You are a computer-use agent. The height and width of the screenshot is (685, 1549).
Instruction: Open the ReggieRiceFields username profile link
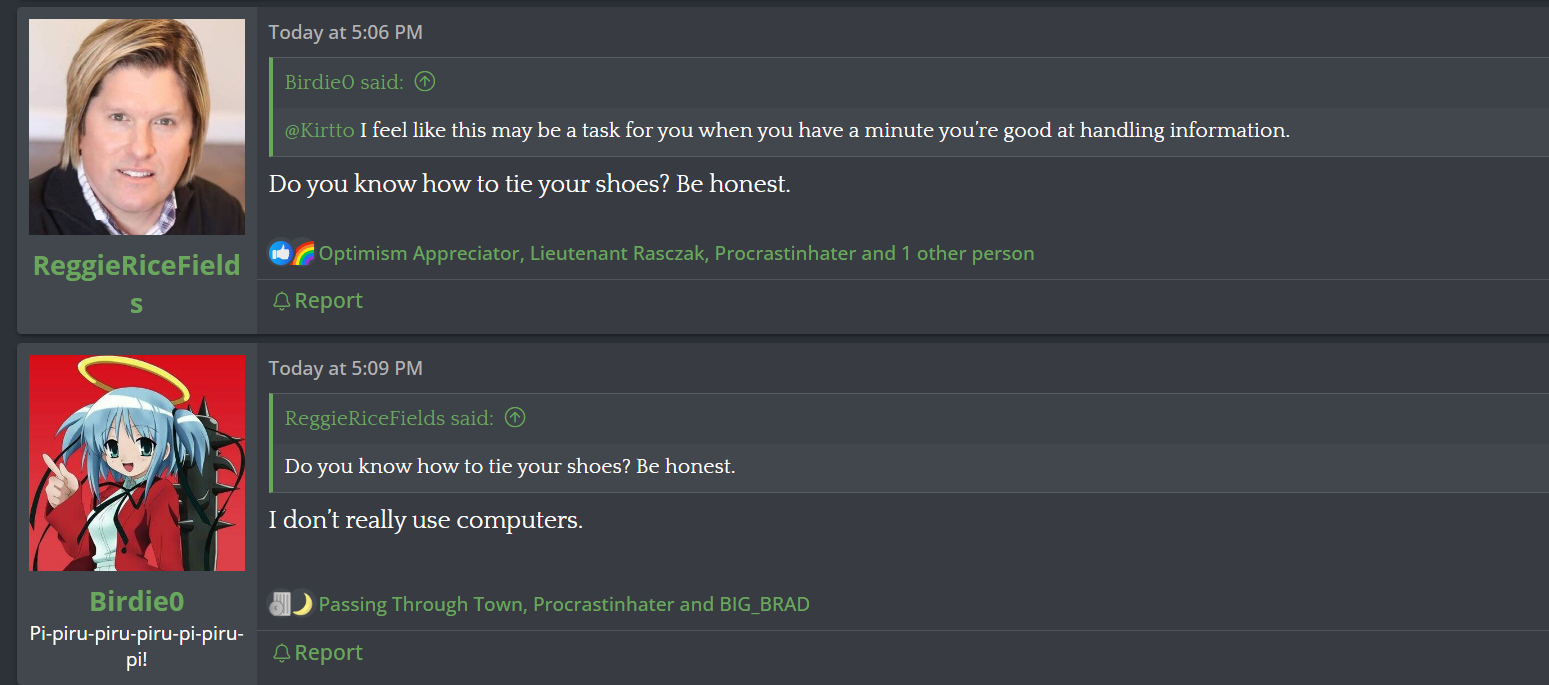[137, 284]
